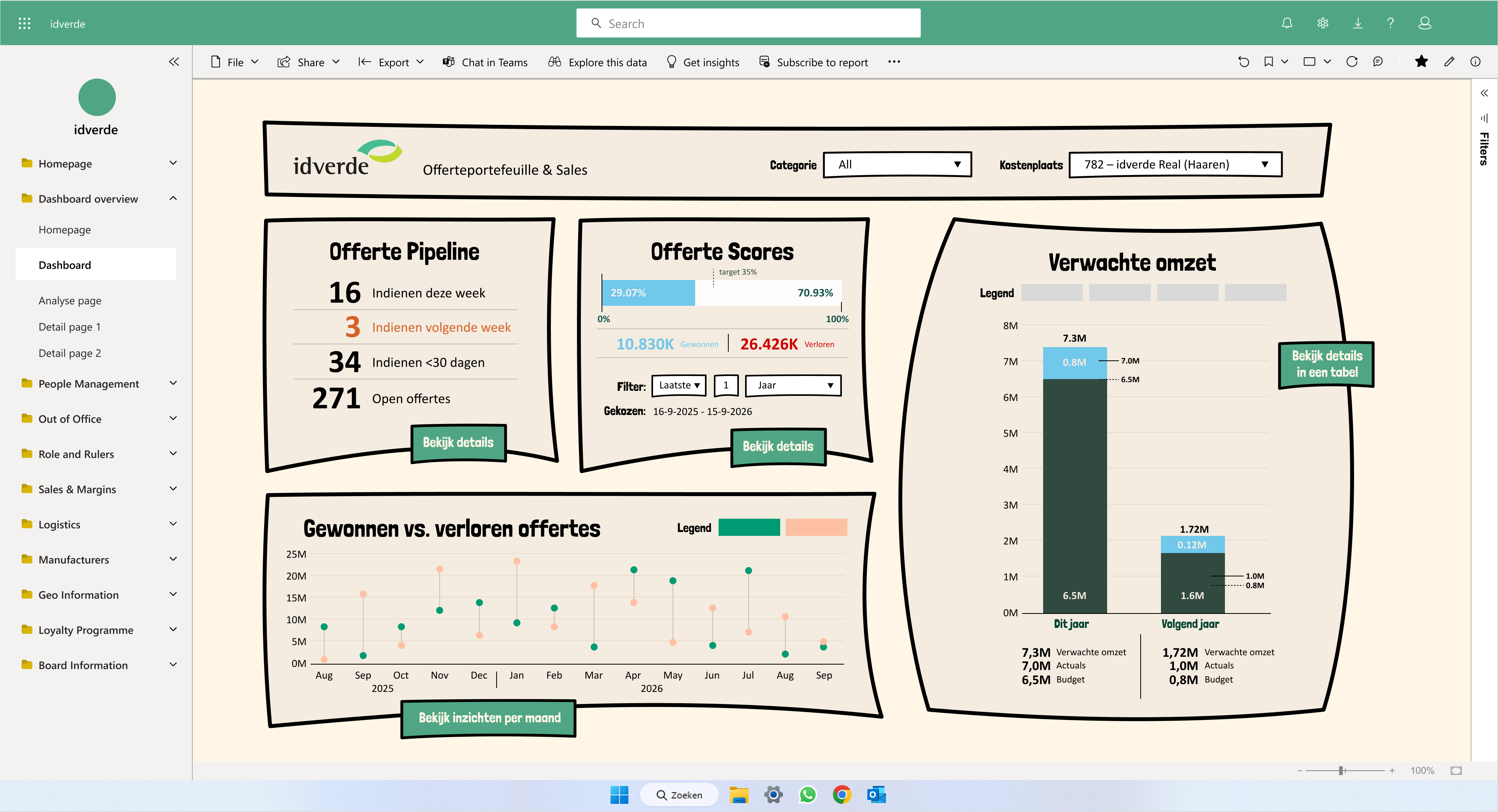This screenshot has width=1498, height=812.
Task: Open settings gear in top header
Action: click(1322, 23)
